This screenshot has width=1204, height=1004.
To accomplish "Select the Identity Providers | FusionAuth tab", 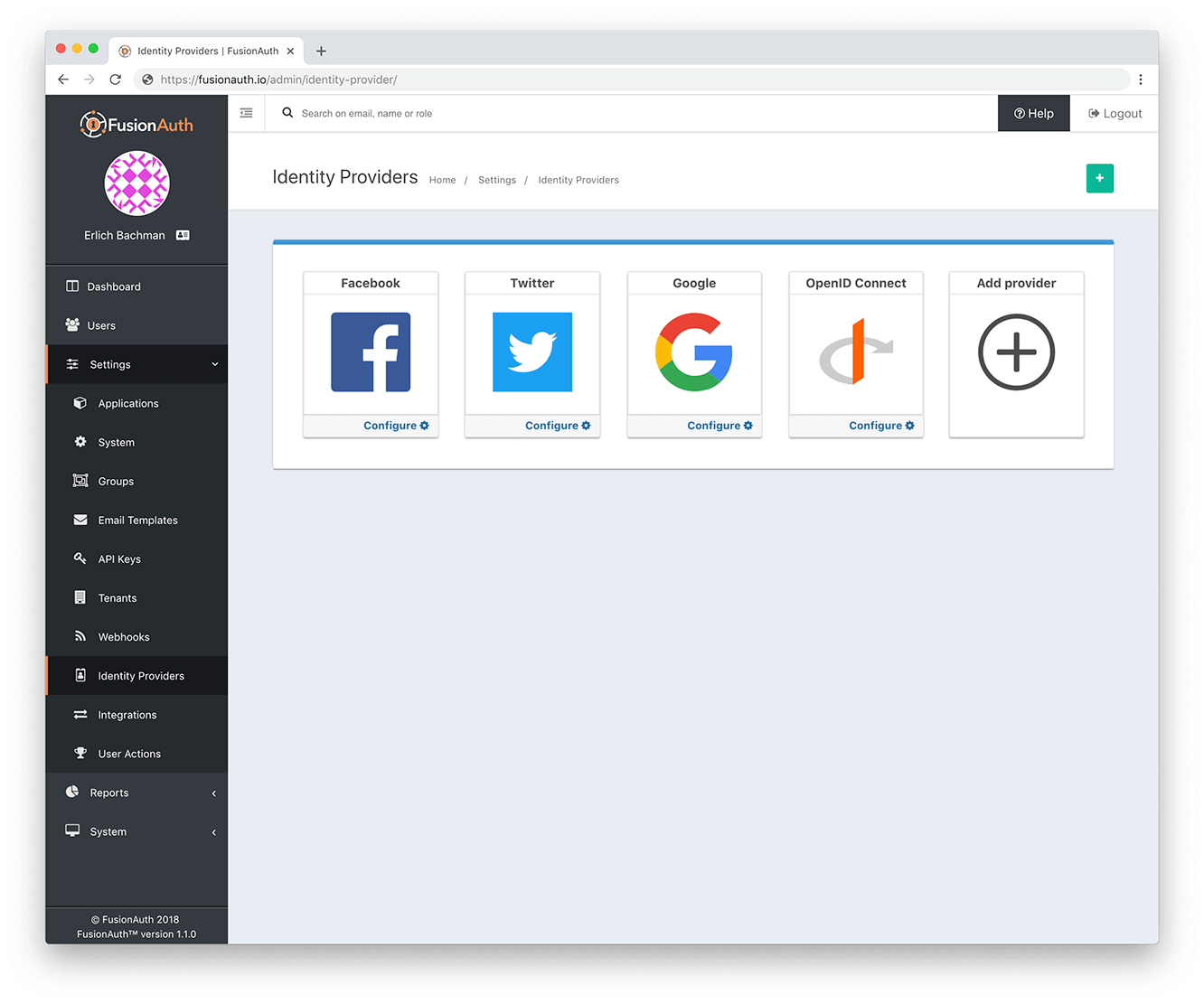I will tap(206, 52).
